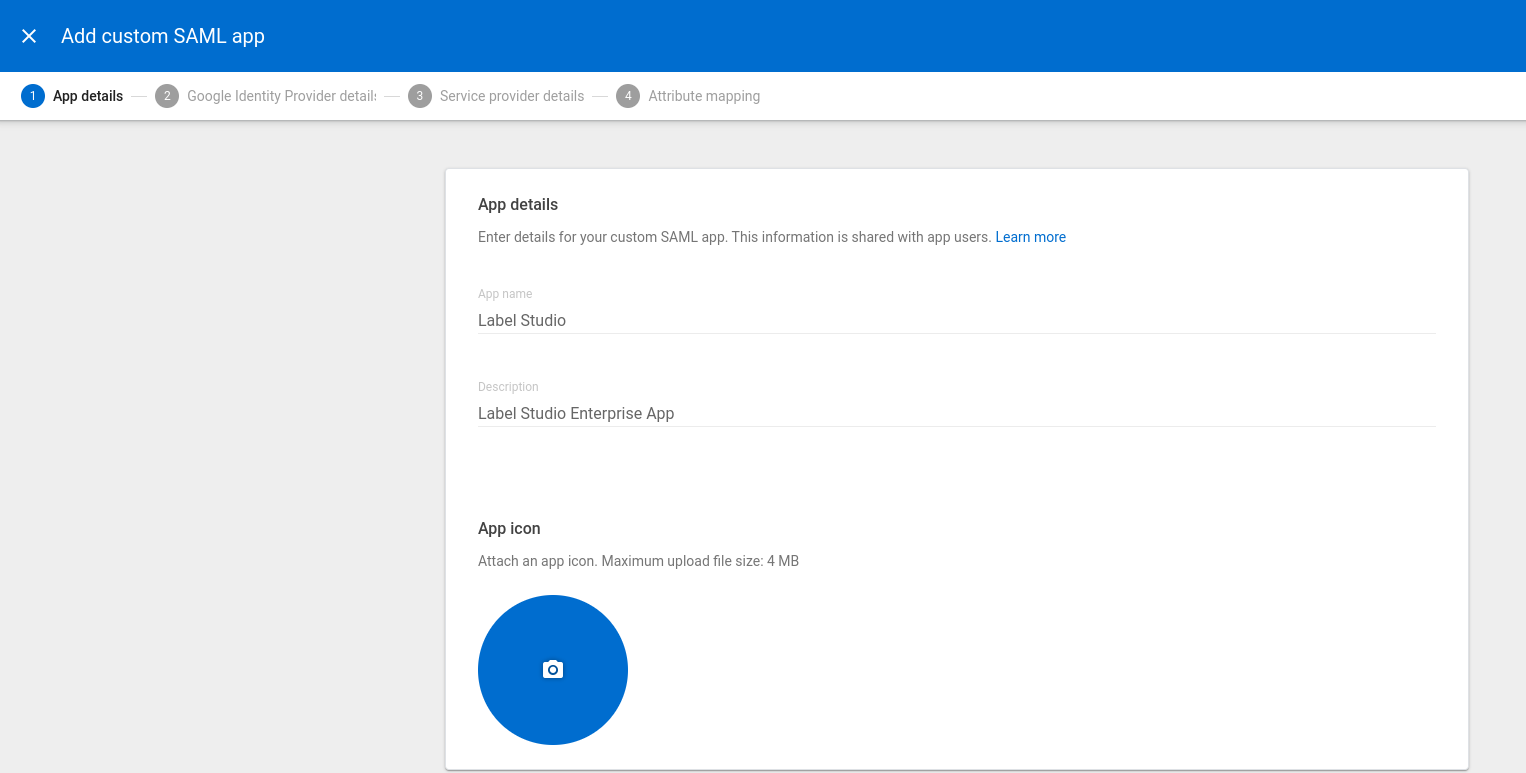Click the camera icon to upload image

pos(553,669)
